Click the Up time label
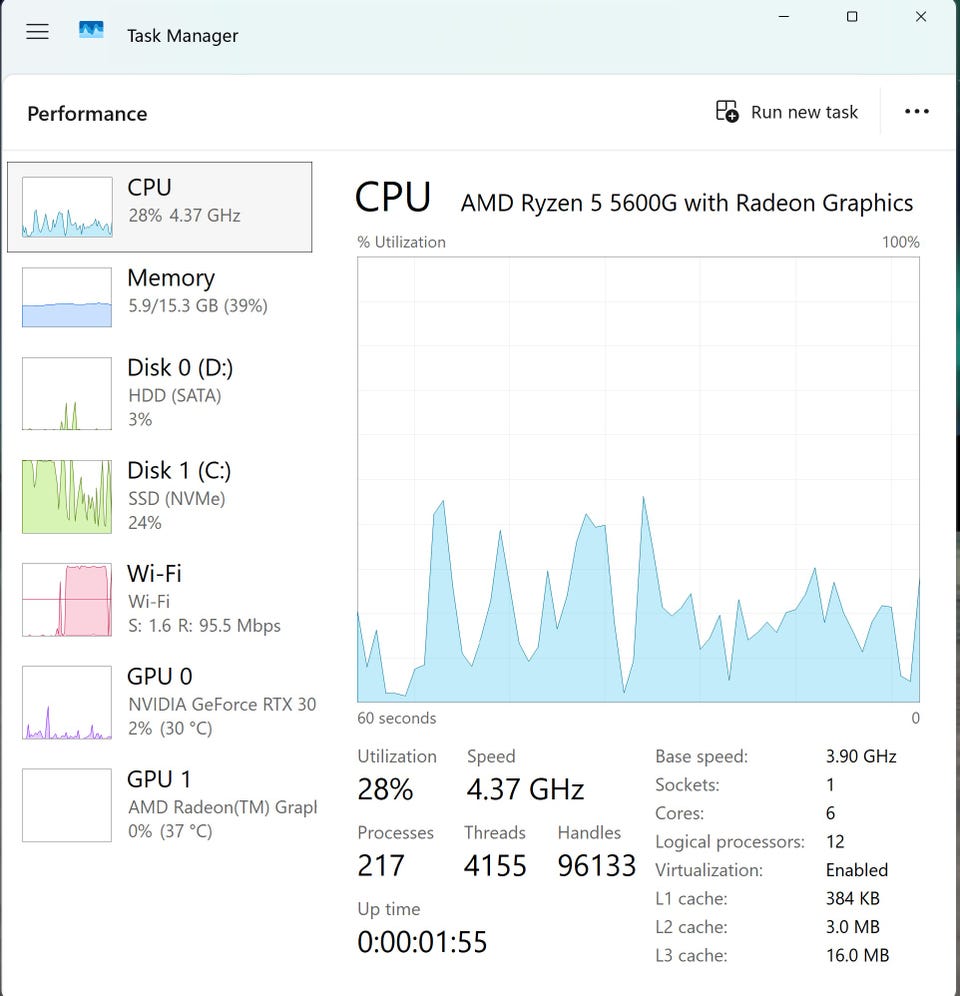This screenshot has width=960, height=996. click(389, 909)
